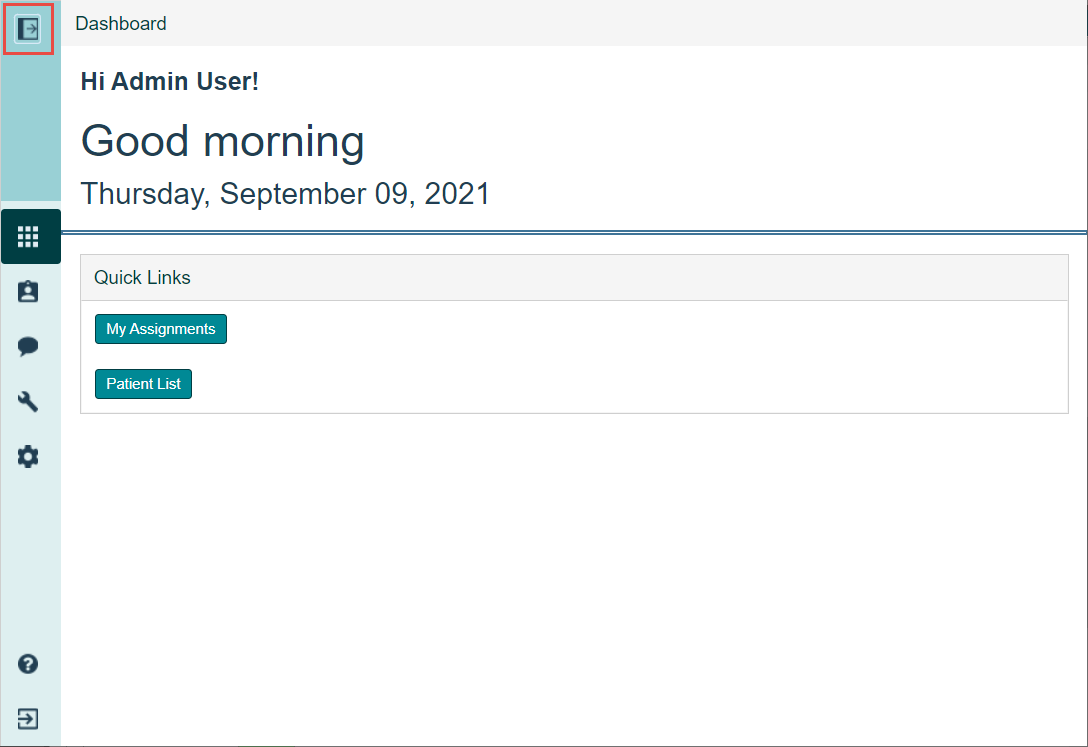Open the assignments clipboard icon
Viewport: 1088px width, 747px height.
29,292
